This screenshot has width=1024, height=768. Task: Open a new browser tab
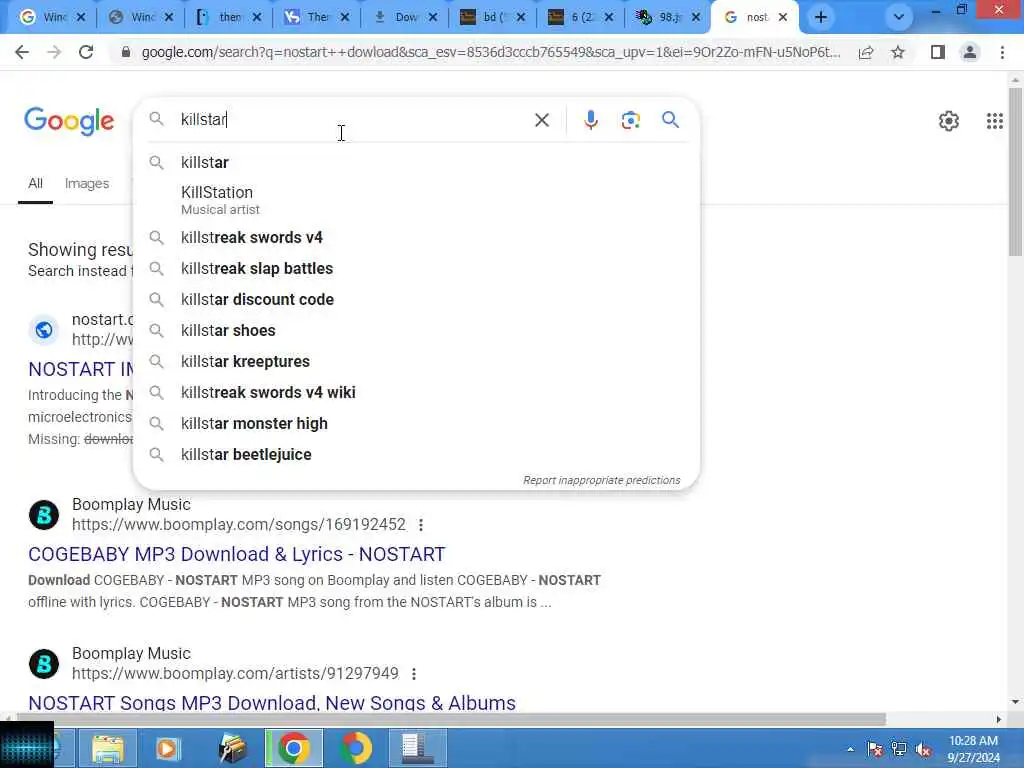(821, 18)
